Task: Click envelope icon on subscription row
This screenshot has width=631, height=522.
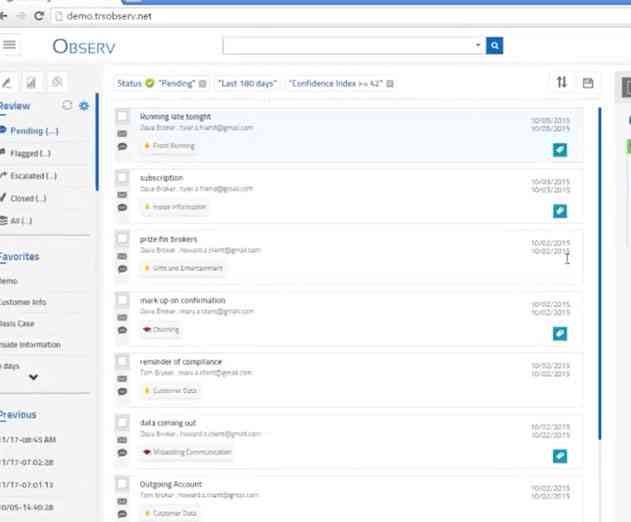Action: pos(122,195)
